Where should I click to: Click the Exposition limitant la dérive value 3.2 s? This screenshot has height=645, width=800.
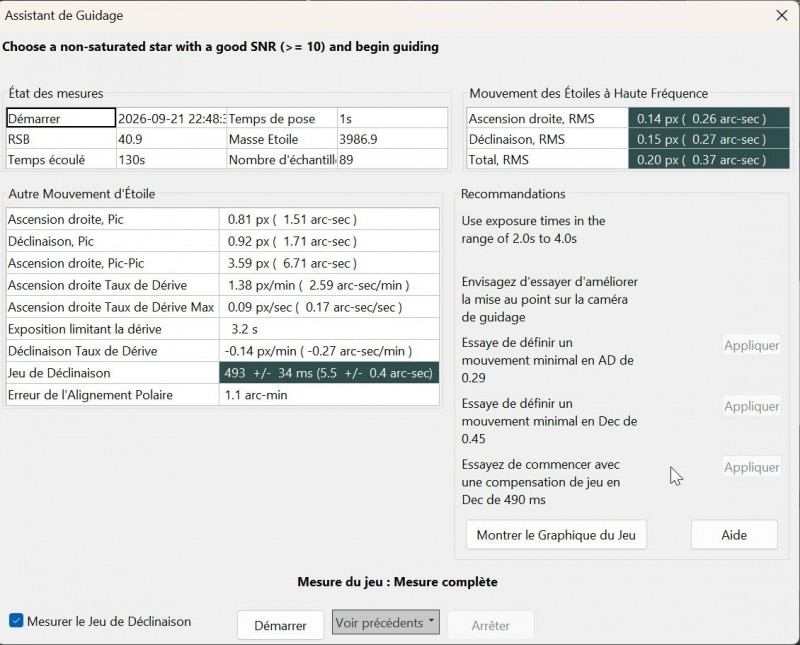pyautogui.click(x=329, y=329)
